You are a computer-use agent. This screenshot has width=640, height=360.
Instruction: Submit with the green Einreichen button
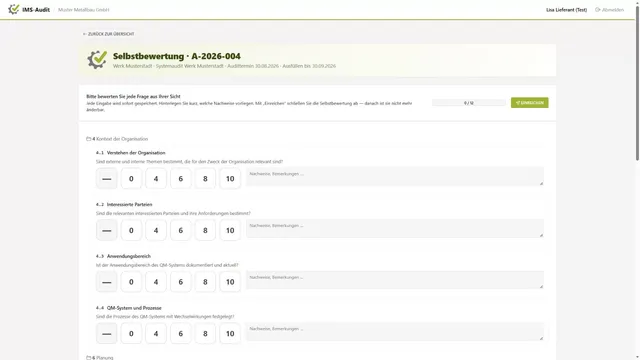(529, 103)
